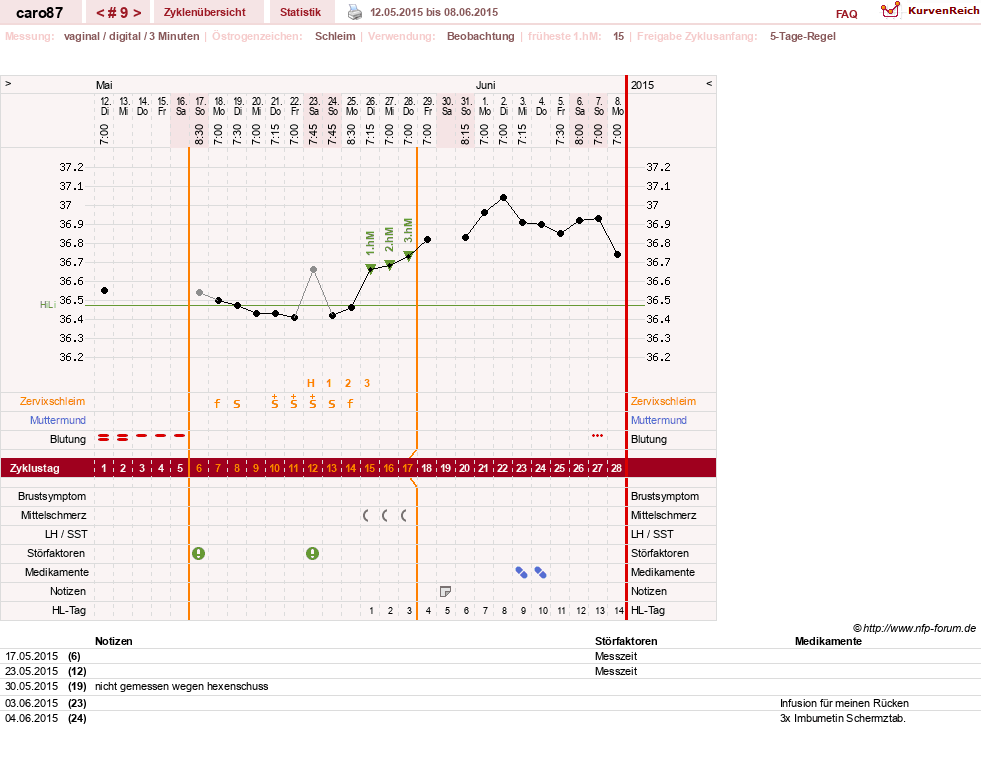Click the Störfaktoren alert icon on cycle day 12
The height and width of the screenshot is (760, 981).
pyautogui.click(x=312, y=553)
